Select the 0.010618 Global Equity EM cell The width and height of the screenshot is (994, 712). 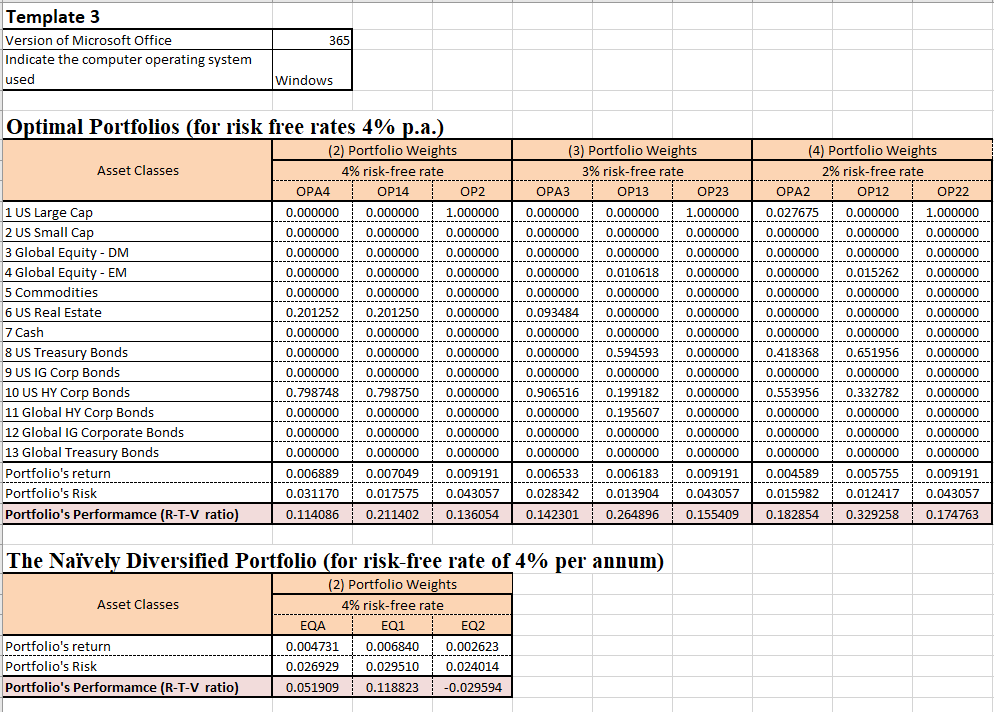click(x=634, y=272)
